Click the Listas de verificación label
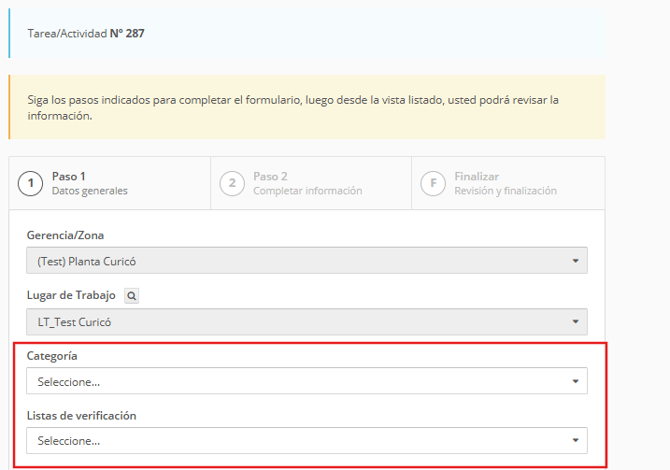 pyautogui.click(x=81, y=415)
